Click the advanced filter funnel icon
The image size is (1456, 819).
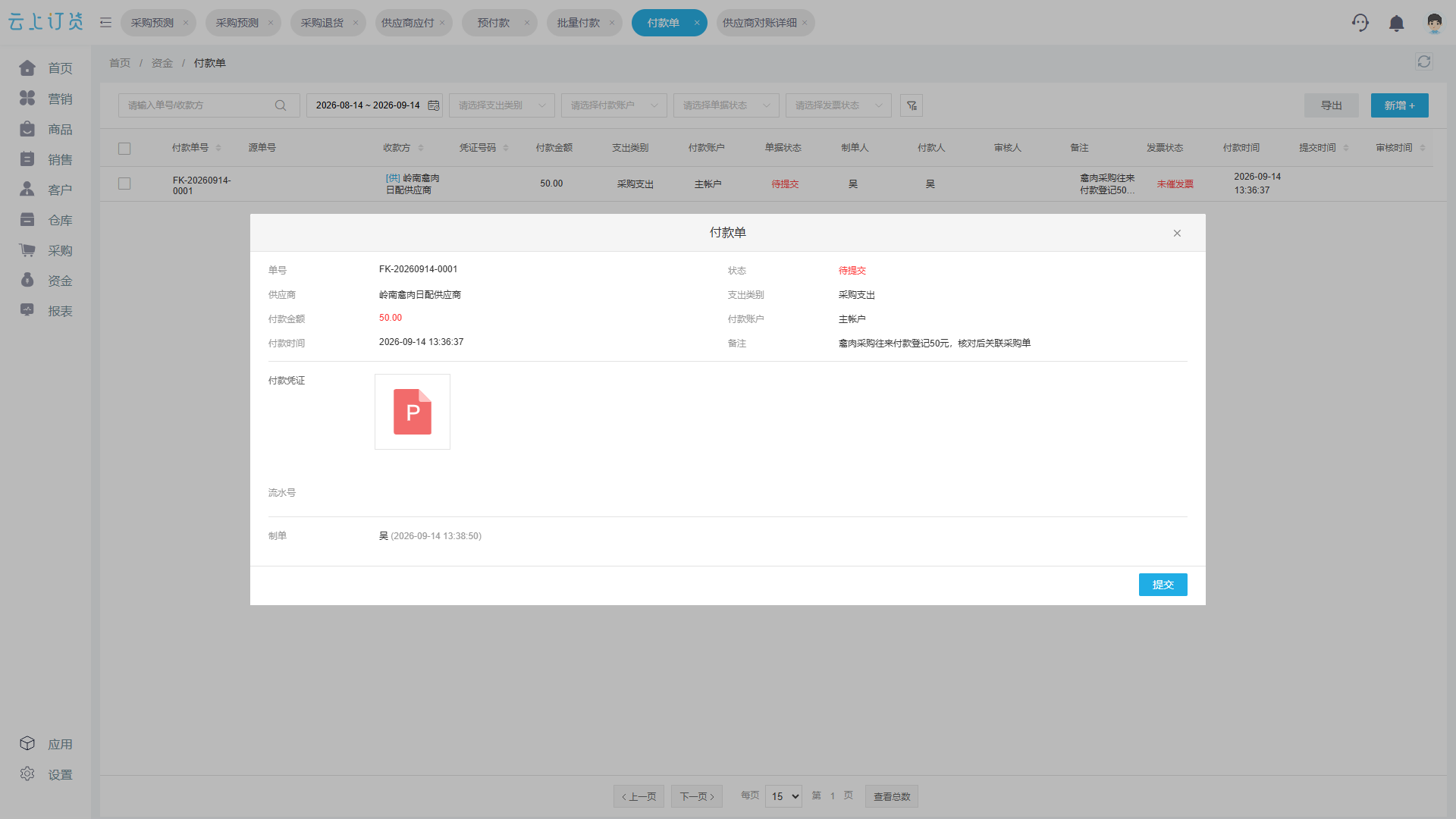pyautogui.click(x=912, y=105)
